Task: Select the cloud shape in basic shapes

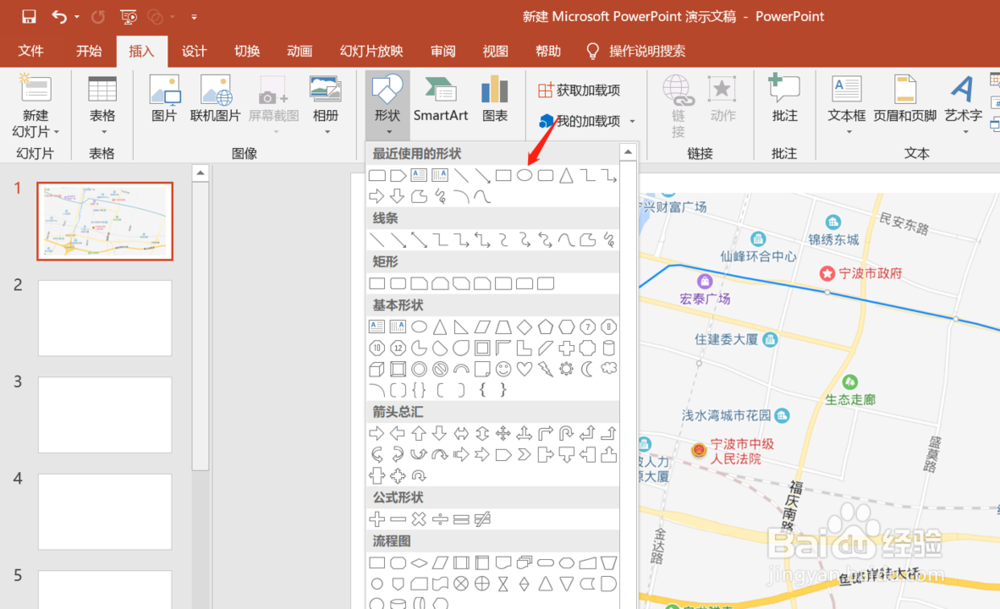Action: pos(609,369)
